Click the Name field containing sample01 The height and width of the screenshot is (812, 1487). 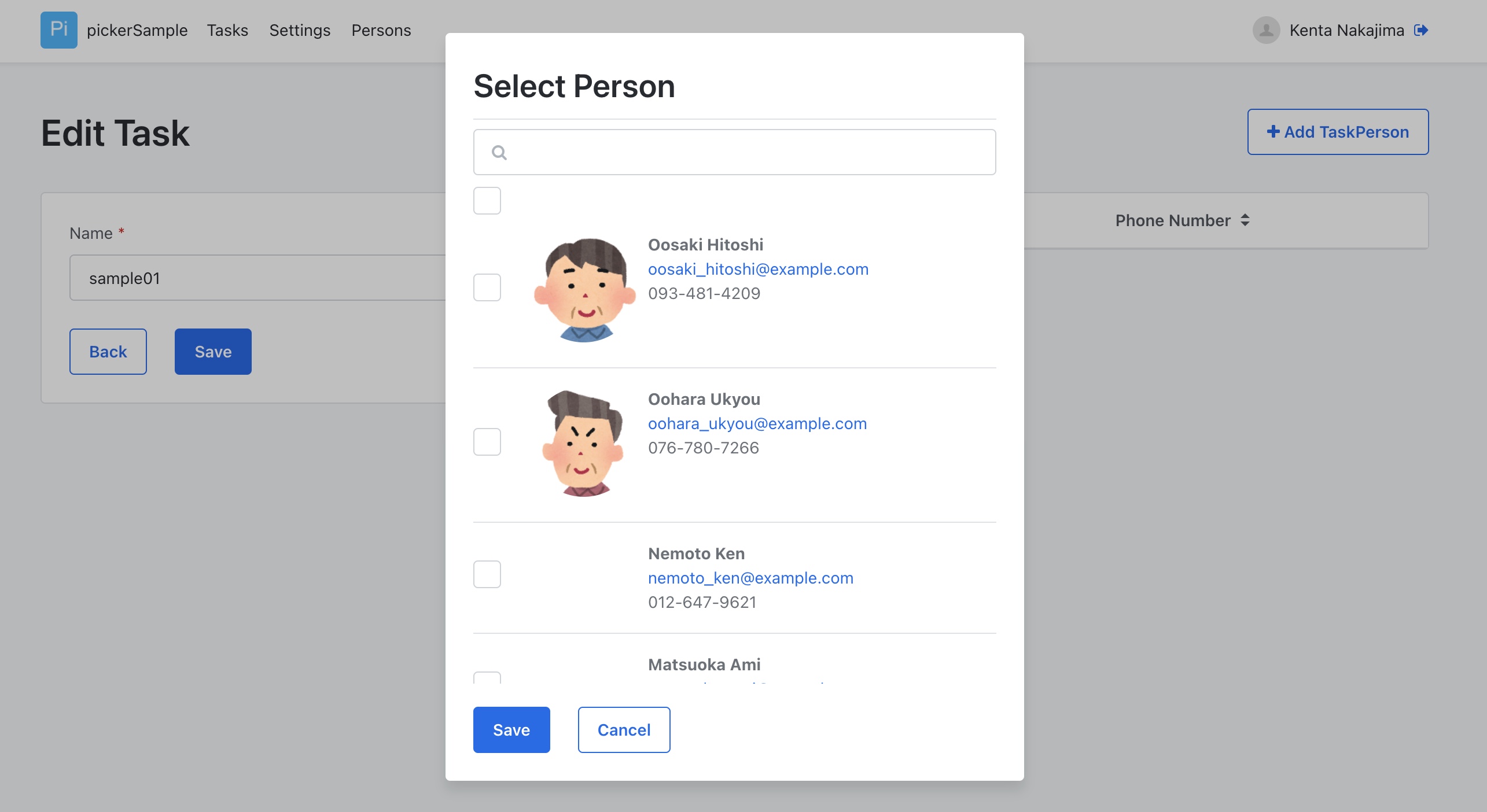click(257, 278)
